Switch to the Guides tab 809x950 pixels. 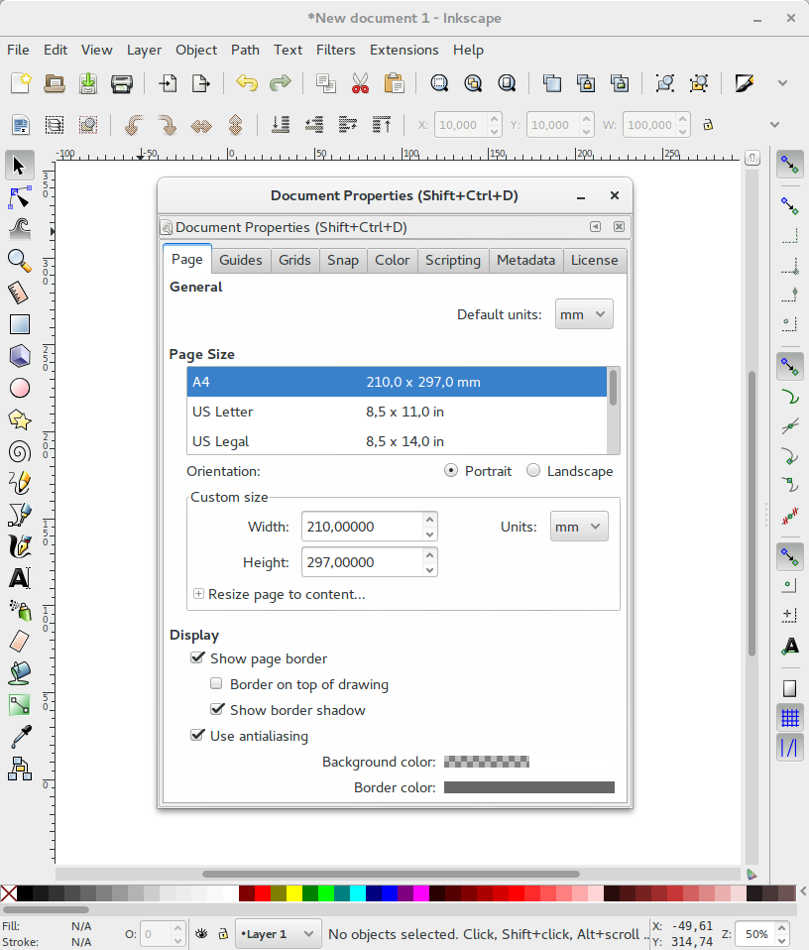[241, 260]
